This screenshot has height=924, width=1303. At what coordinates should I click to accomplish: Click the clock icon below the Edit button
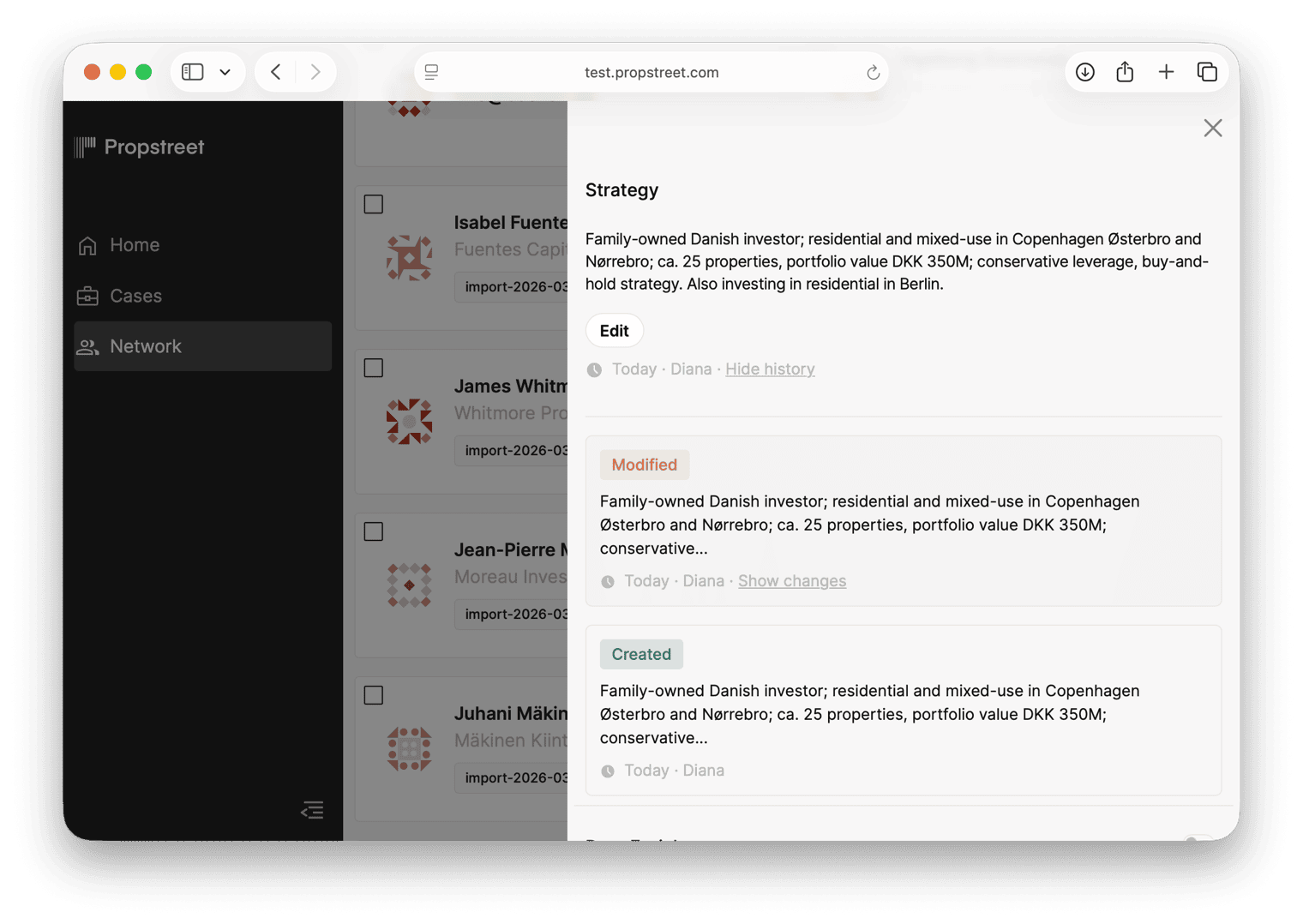(x=594, y=370)
